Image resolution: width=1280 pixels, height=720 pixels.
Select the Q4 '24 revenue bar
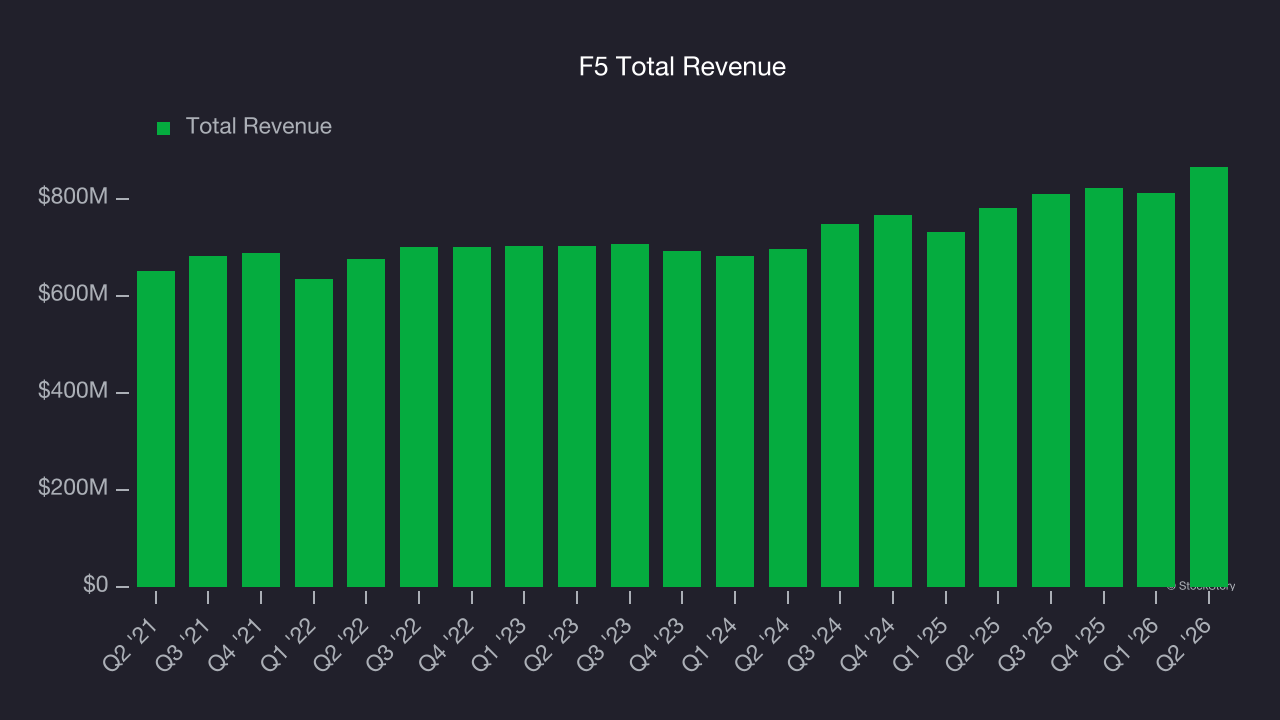[893, 401]
